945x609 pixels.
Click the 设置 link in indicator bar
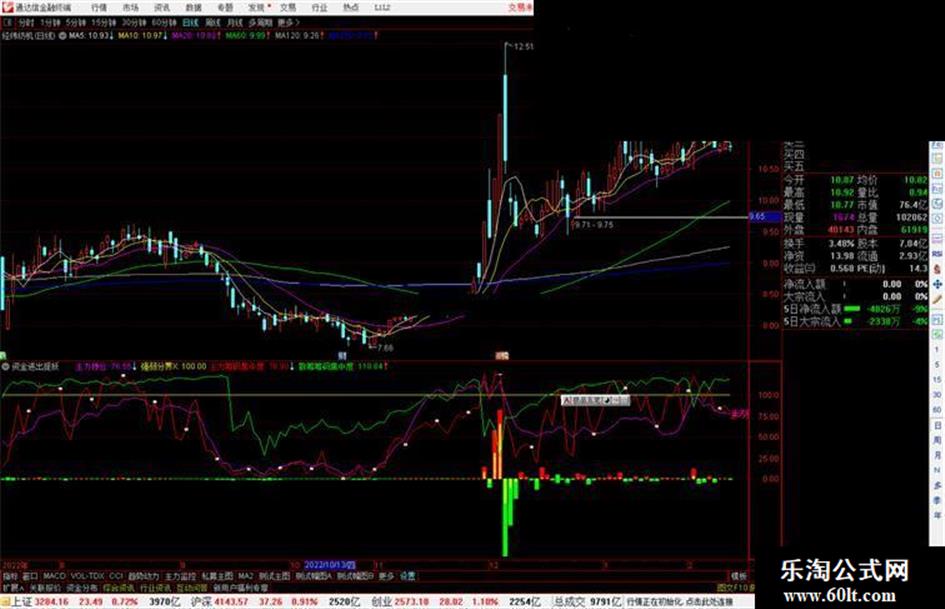click(x=407, y=576)
